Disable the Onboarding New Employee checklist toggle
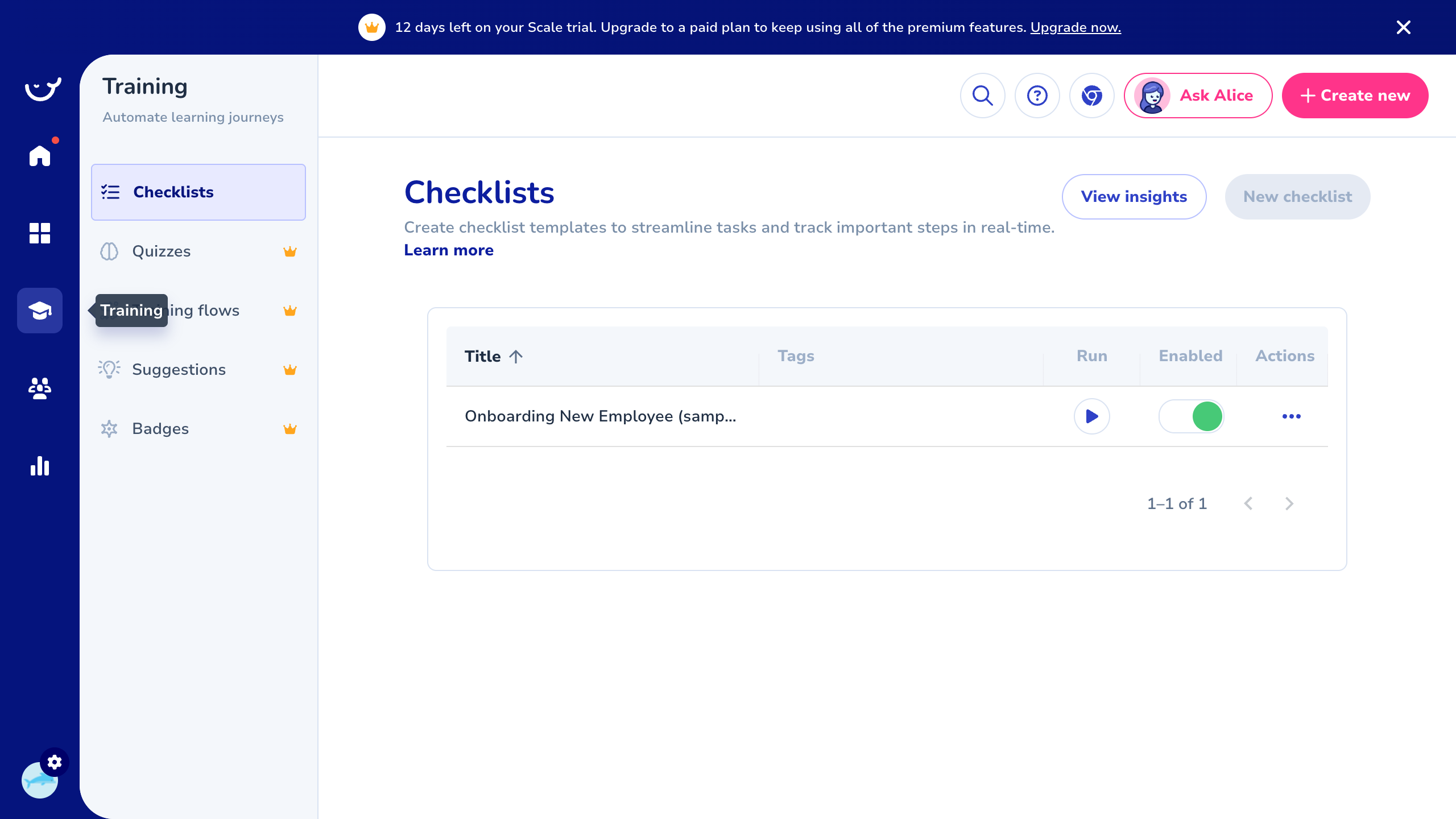The height and width of the screenshot is (819, 1456). (x=1191, y=416)
